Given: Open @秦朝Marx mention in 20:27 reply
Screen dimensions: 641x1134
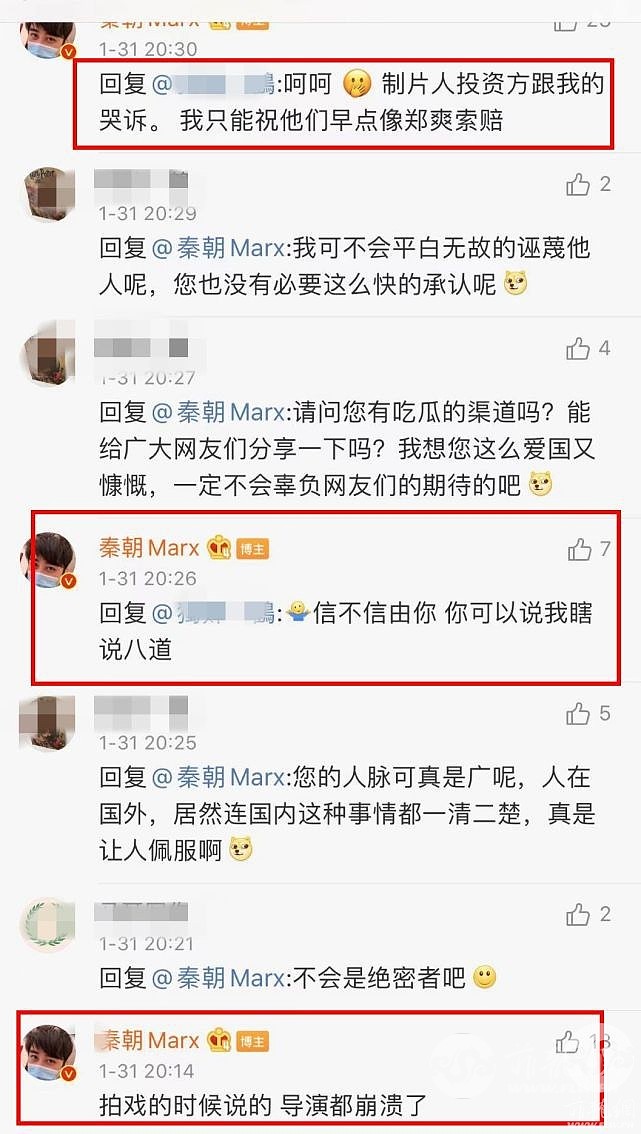Looking at the screenshot, I should tap(219, 413).
